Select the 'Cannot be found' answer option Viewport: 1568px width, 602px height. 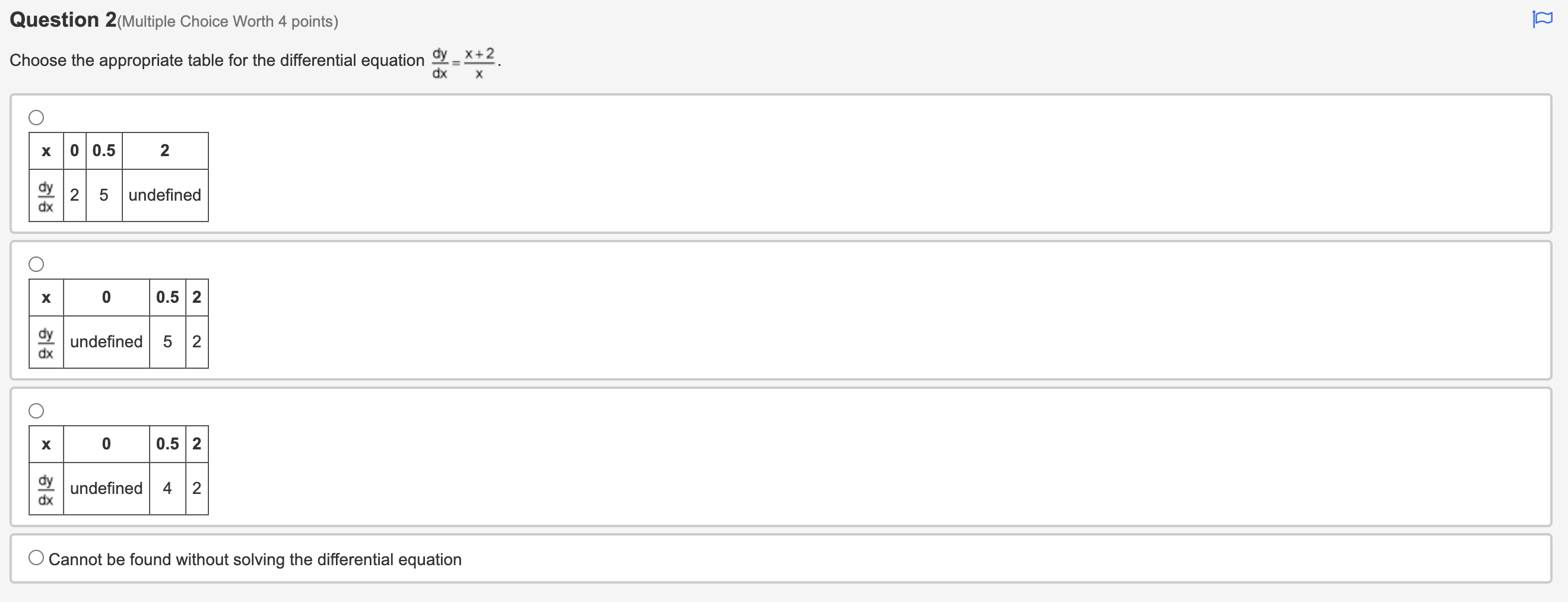(x=37, y=556)
